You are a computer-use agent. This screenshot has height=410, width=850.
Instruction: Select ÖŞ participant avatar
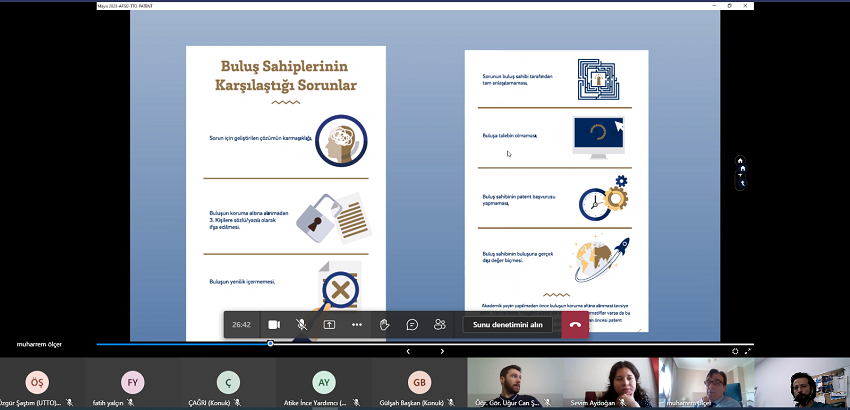pos(38,382)
